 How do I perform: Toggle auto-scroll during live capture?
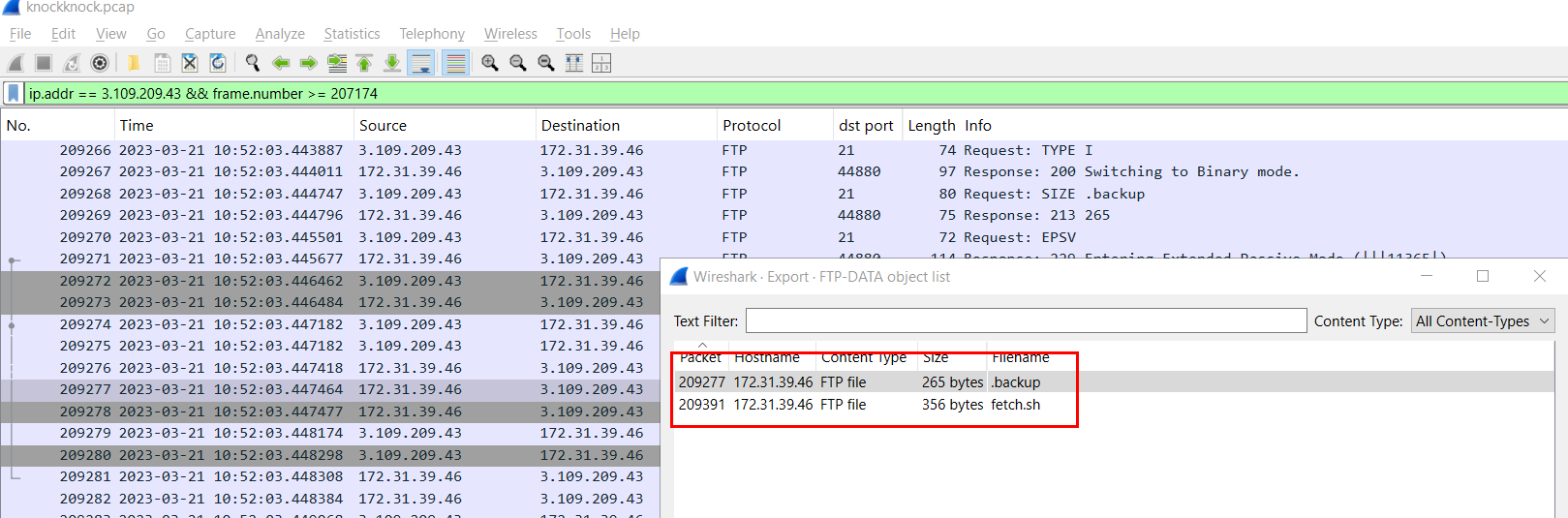click(x=421, y=63)
